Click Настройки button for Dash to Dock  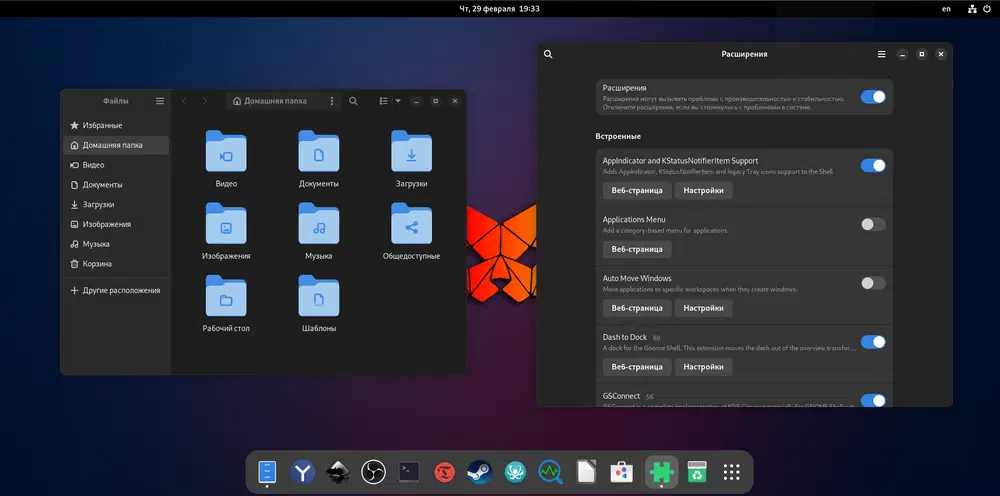pyautogui.click(x=703, y=367)
